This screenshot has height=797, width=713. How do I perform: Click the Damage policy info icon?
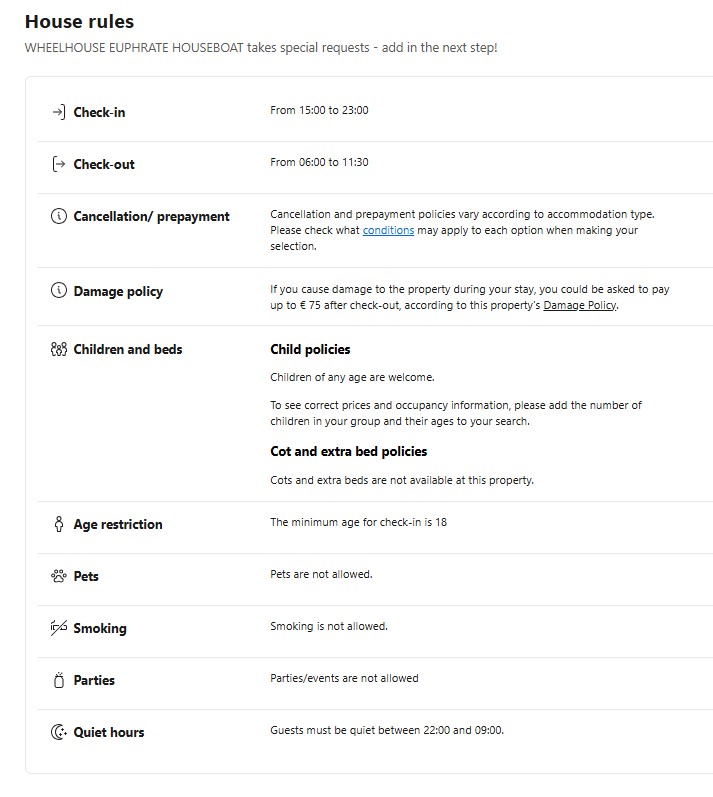[58, 291]
